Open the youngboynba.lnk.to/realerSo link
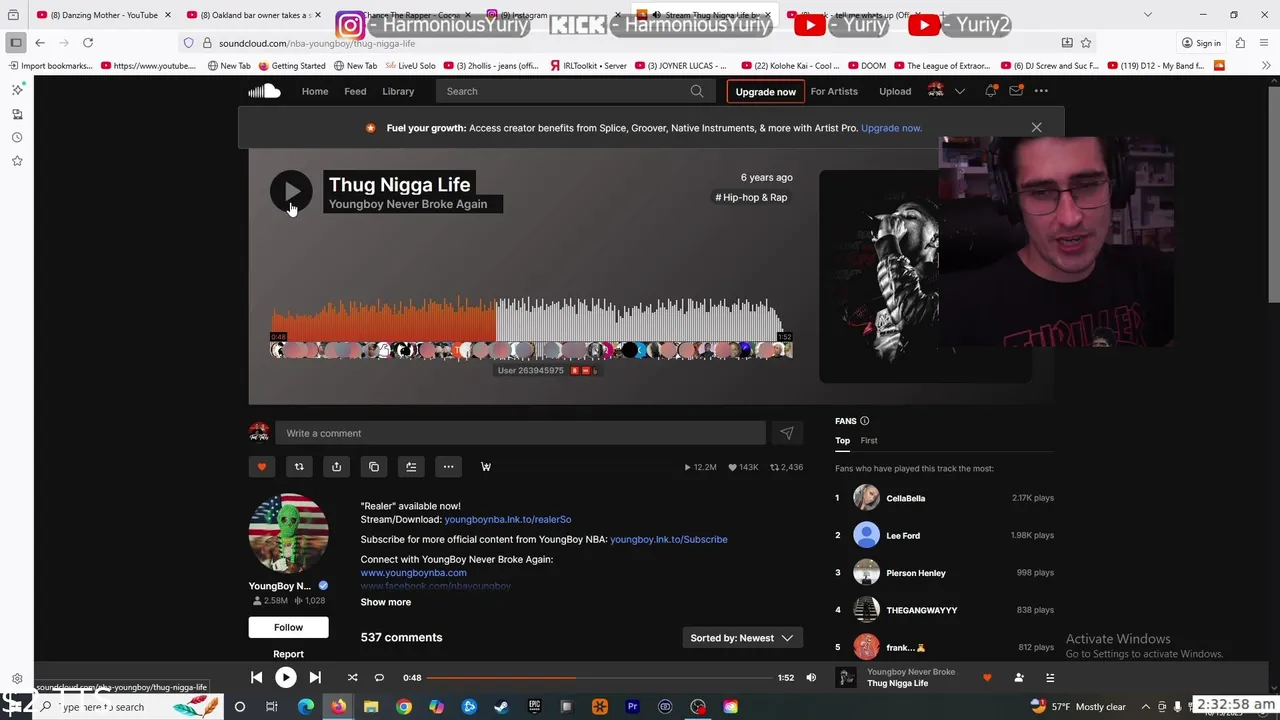 point(508,519)
